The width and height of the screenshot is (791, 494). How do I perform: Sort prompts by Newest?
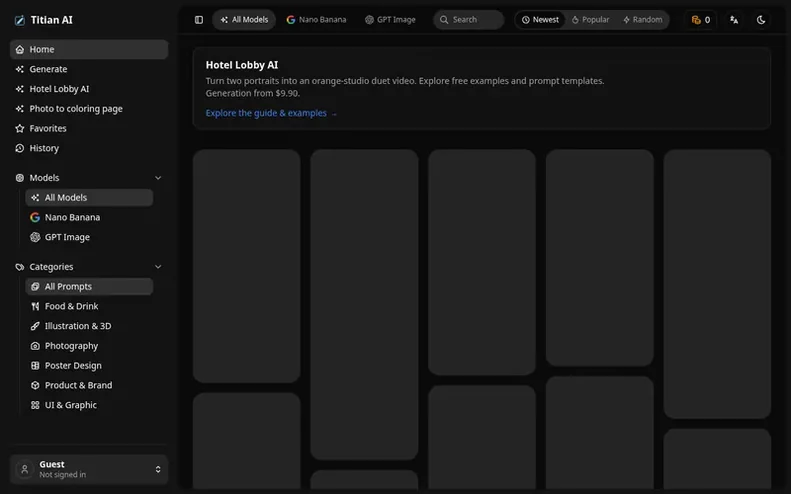click(540, 20)
